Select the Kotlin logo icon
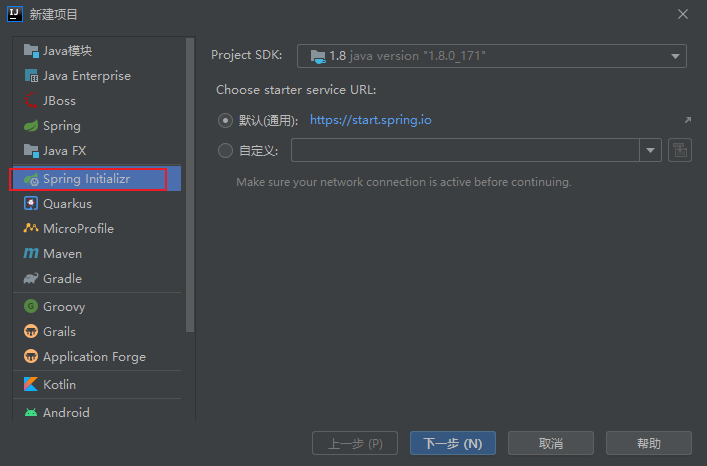 coord(31,384)
